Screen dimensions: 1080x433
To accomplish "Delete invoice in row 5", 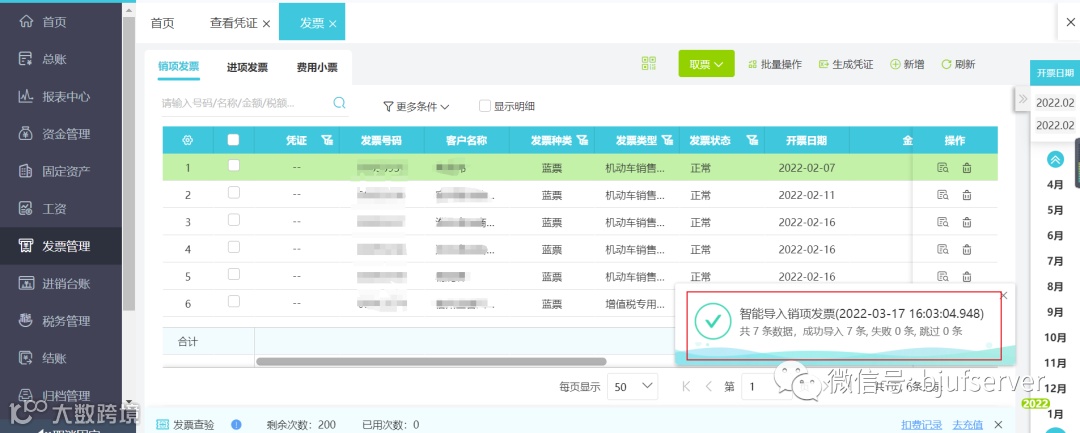I will [967, 277].
